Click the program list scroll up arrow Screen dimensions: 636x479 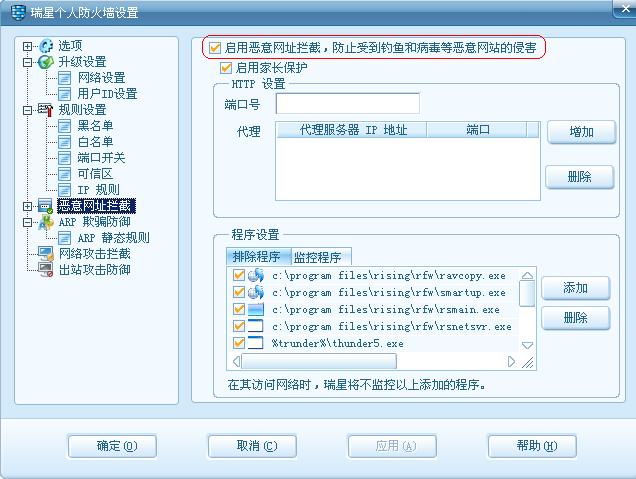(x=527, y=275)
